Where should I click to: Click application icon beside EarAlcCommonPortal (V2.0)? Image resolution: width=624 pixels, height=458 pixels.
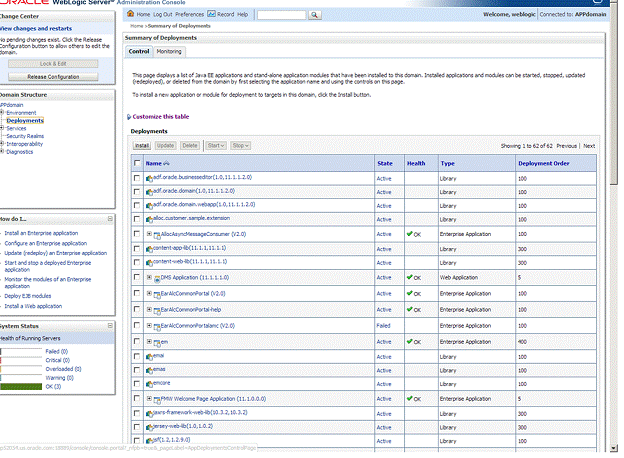(157, 295)
